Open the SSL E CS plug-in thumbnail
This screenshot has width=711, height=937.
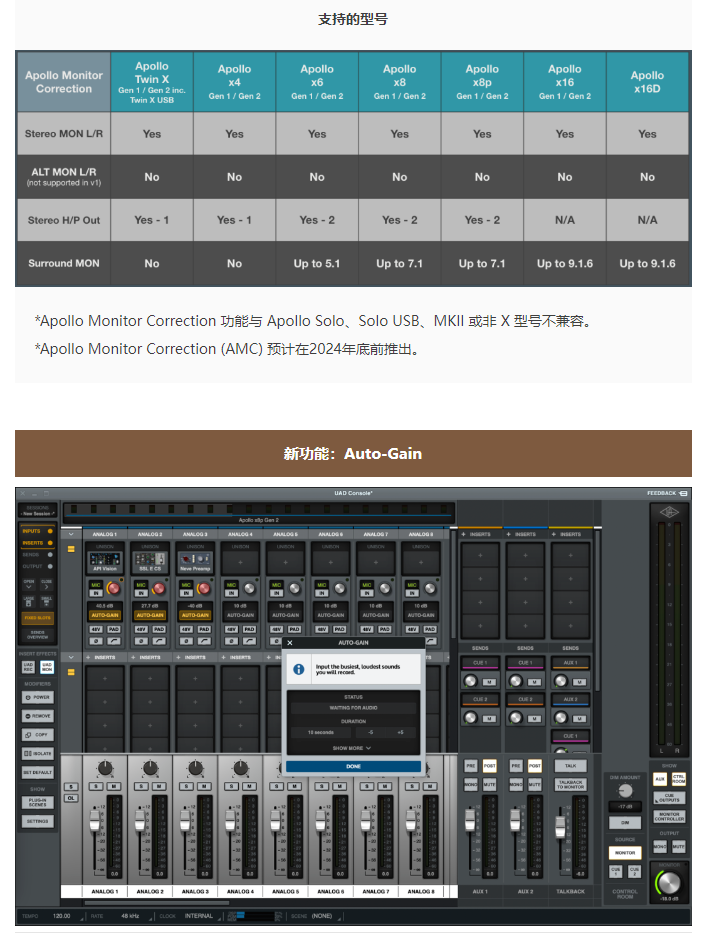point(150,561)
